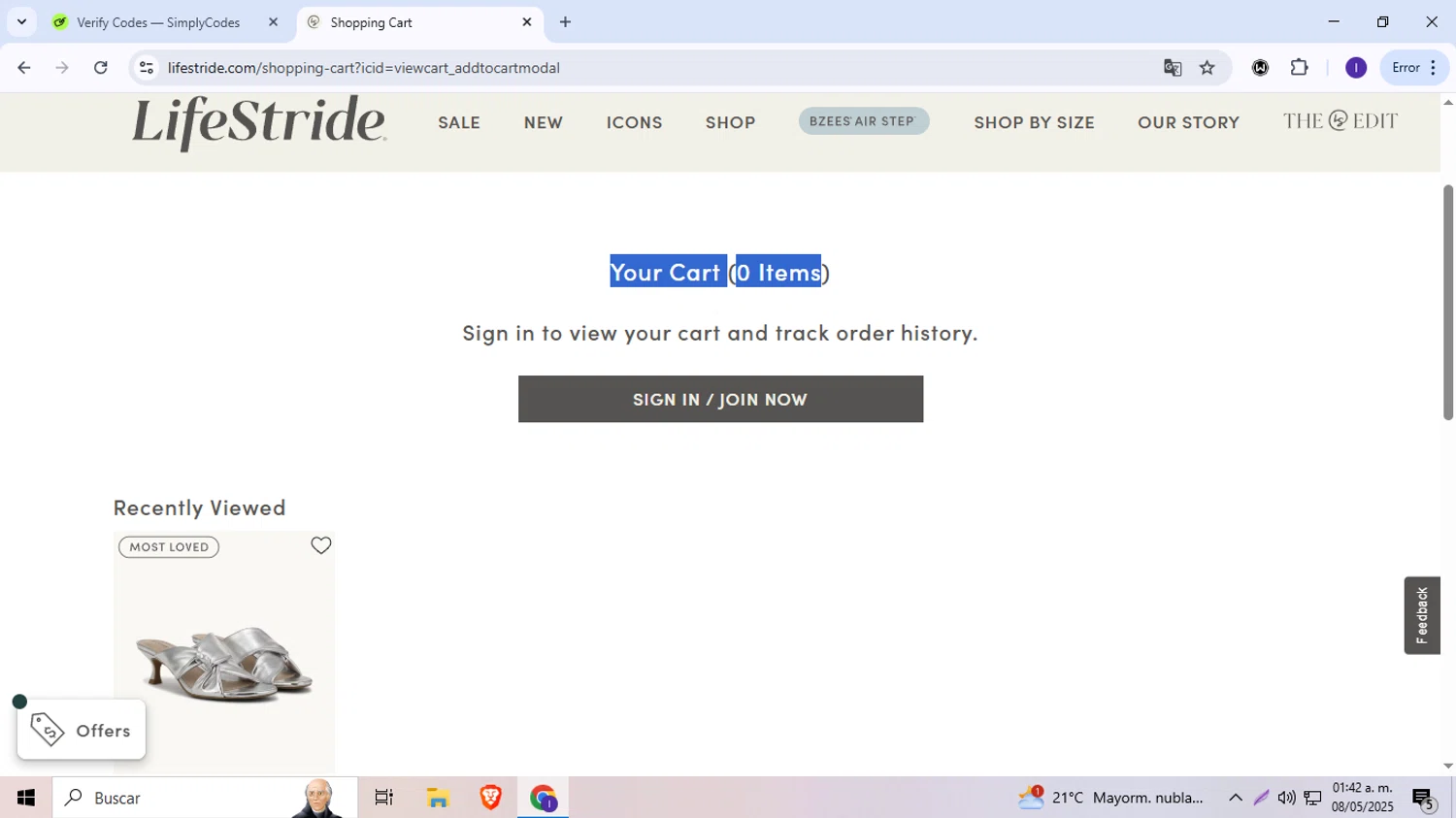The image size is (1456, 818).
Task: Click Chrome icon in taskbar
Action: [543, 798]
